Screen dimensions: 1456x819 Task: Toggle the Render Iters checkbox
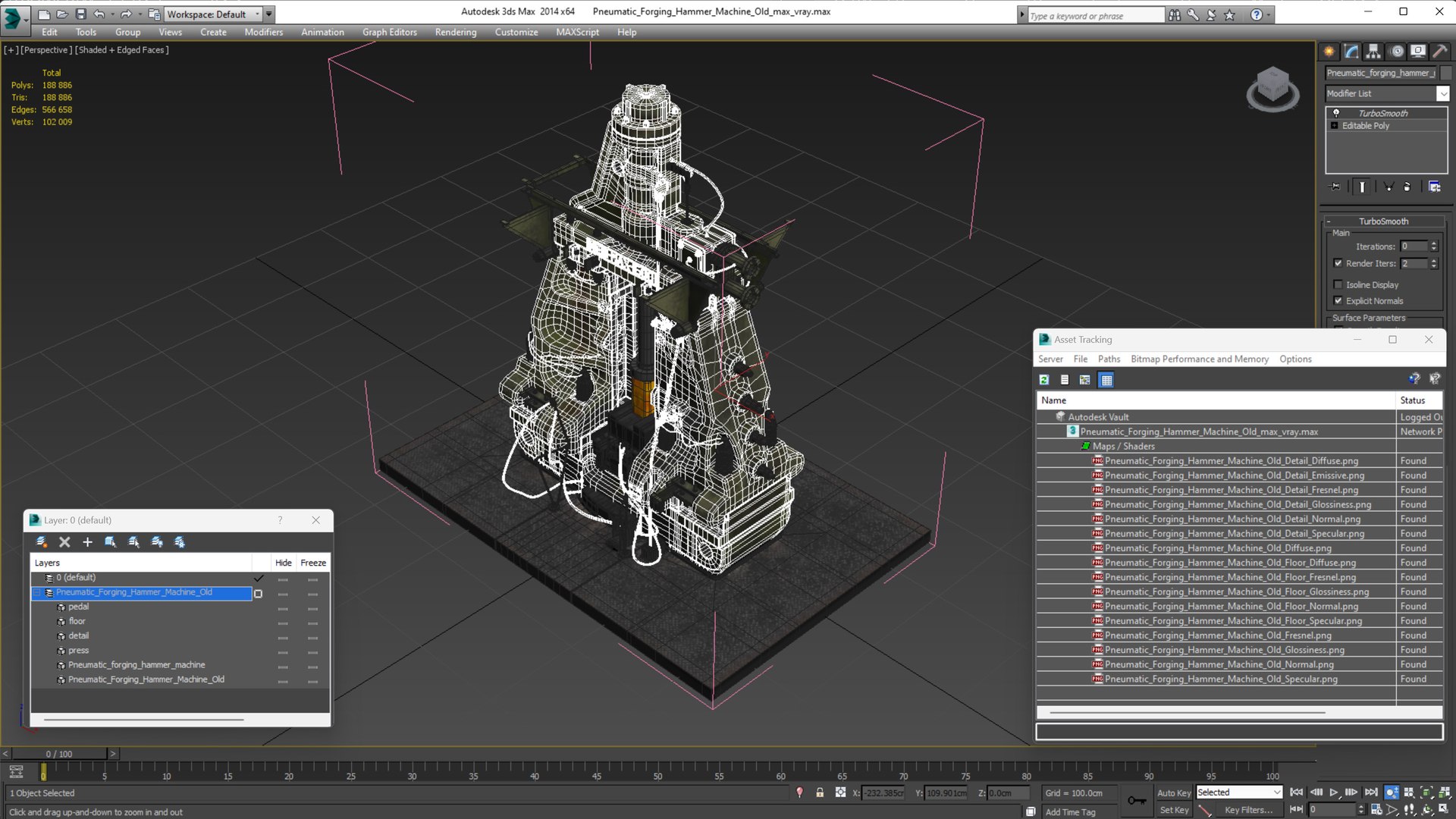(1338, 263)
